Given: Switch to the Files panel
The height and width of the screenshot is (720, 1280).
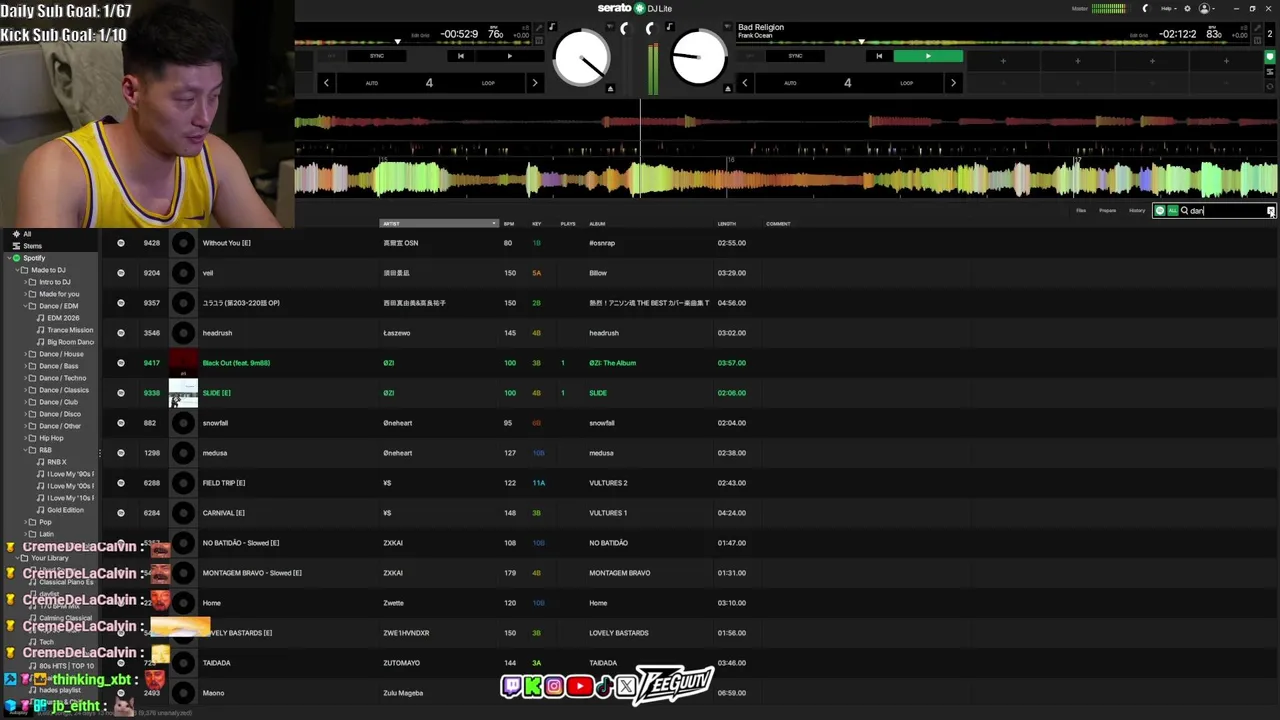Looking at the screenshot, I should [x=1081, y=210].
